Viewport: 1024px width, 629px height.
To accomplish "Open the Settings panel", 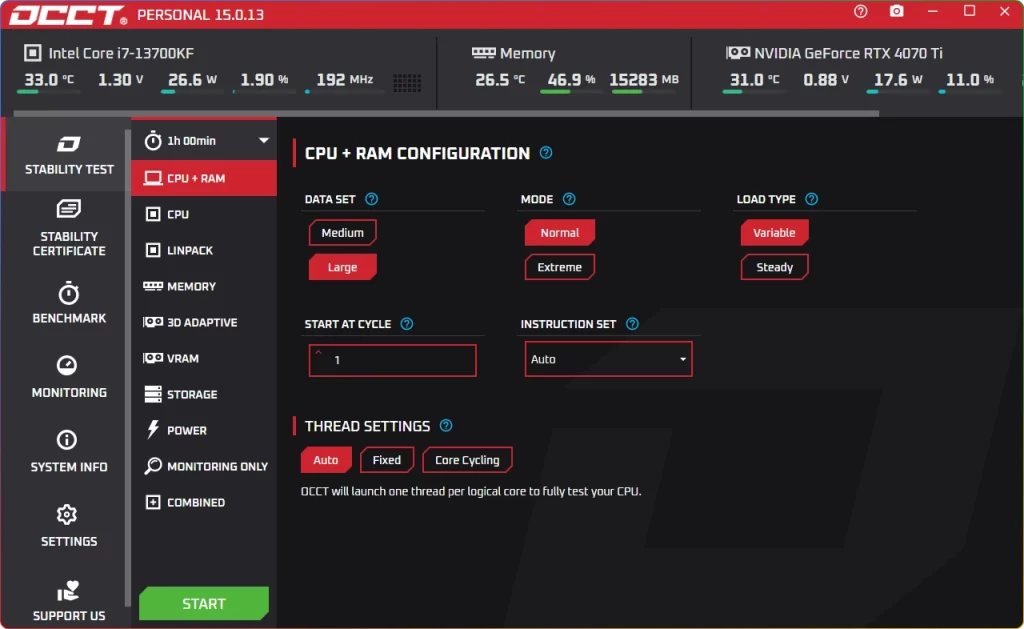I will [x=68, y=527].
